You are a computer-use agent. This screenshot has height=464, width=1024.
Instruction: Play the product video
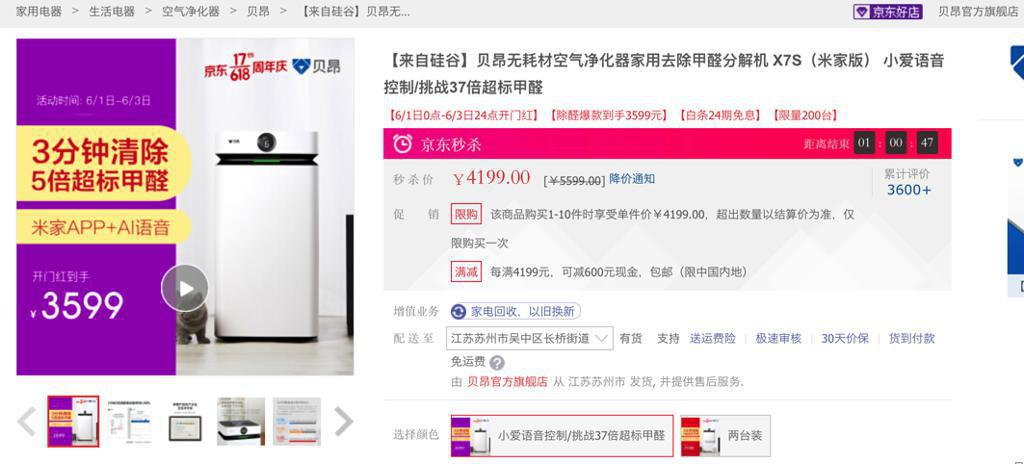click(185, 288)
